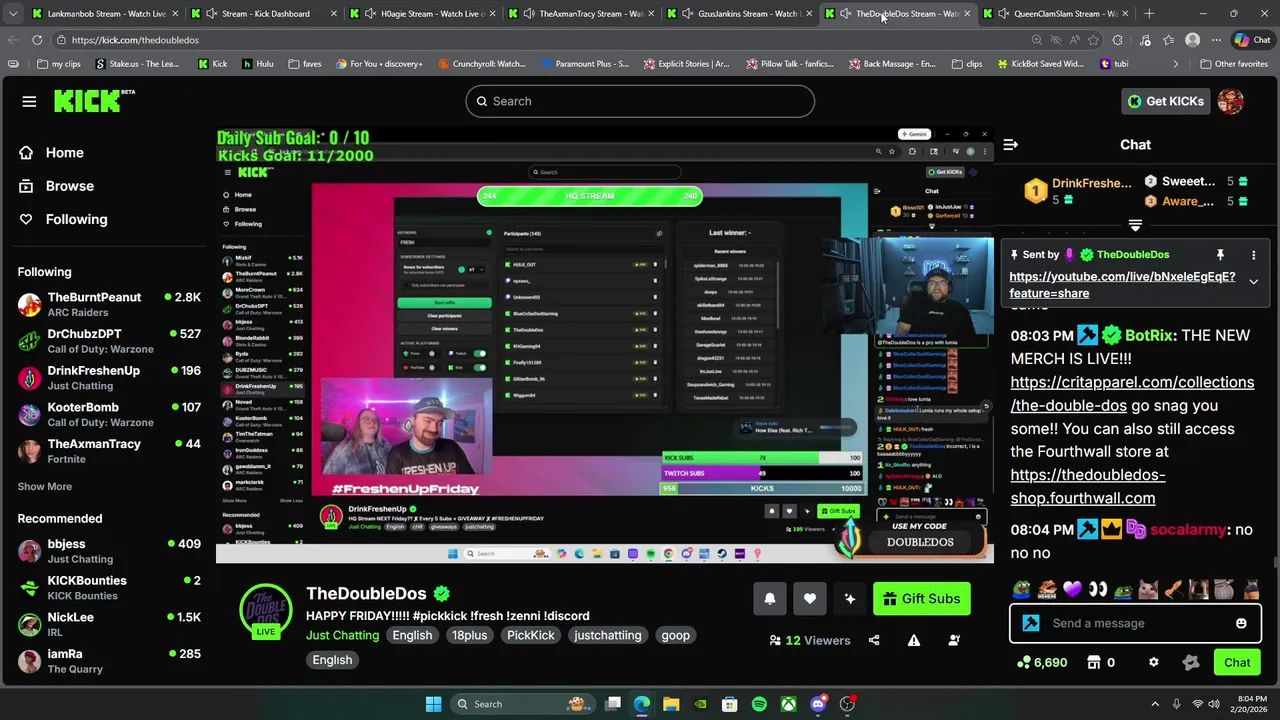Send message with Chat button
The image size is (1280, 720).
[x=1237, y=663]
